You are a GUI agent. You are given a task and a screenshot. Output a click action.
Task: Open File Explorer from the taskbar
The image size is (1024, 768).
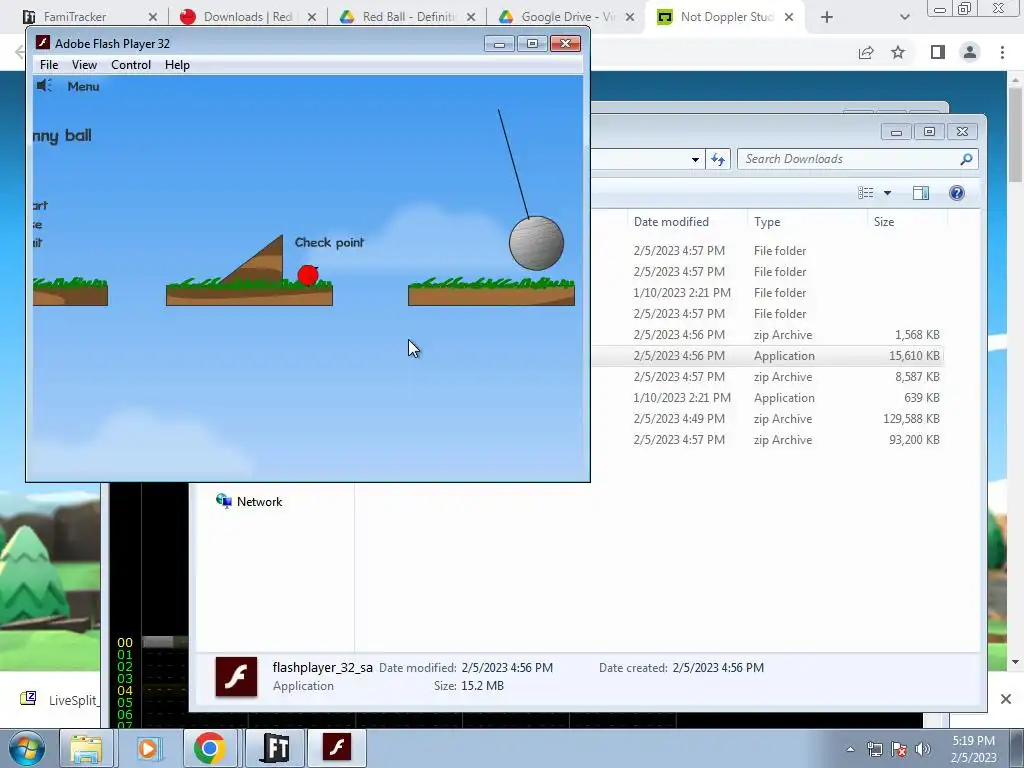tap(86, 748)
